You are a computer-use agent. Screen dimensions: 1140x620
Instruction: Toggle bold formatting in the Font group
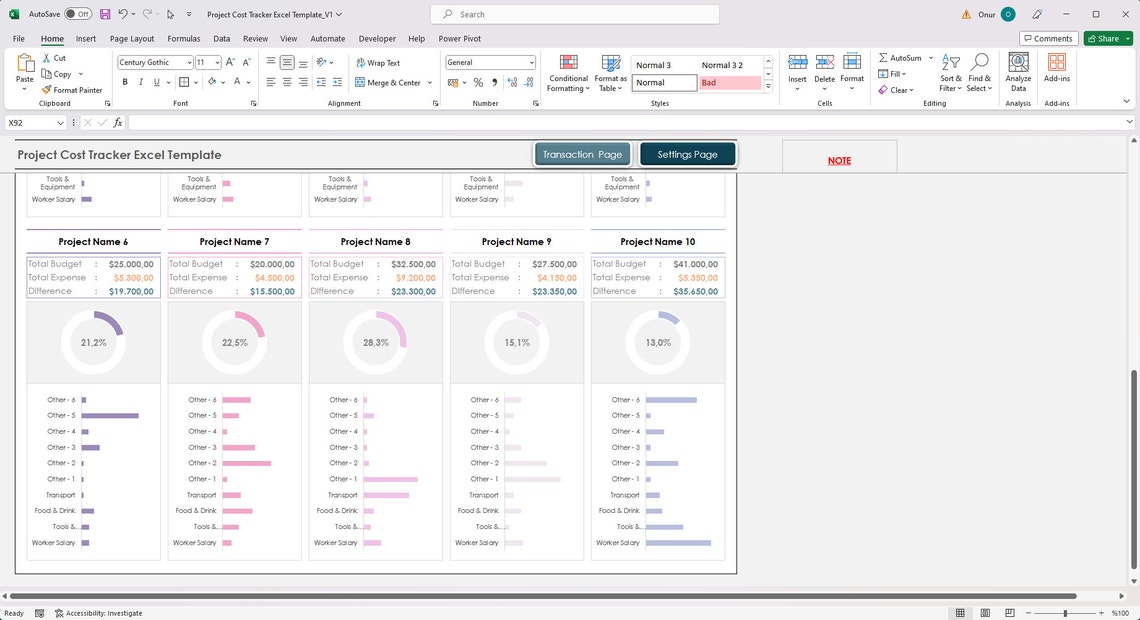(125, 82)
